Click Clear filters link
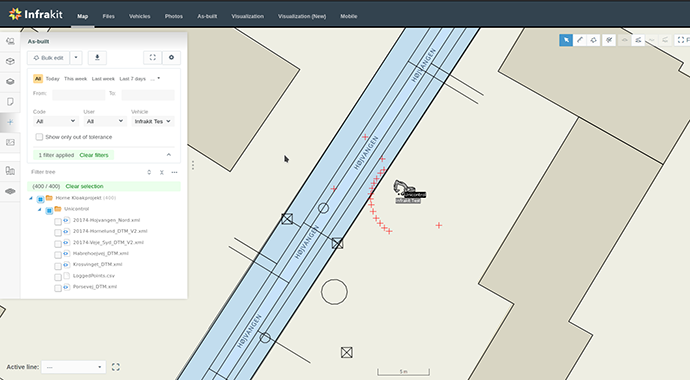This screenshot has height=380, width=690. coord(94,155)
